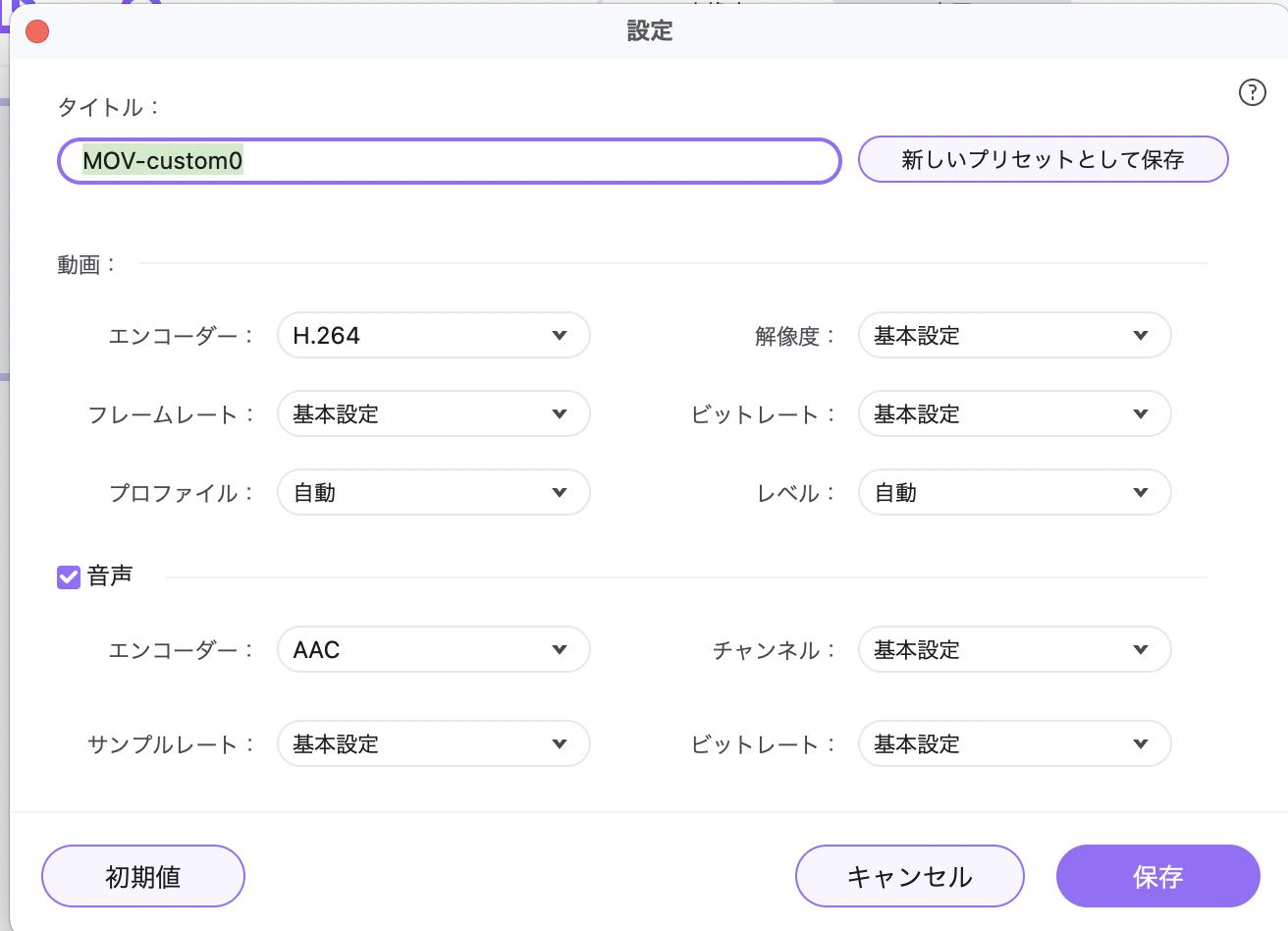
Task: Open the help question mark icon
Action: [x=1253, y=92]
